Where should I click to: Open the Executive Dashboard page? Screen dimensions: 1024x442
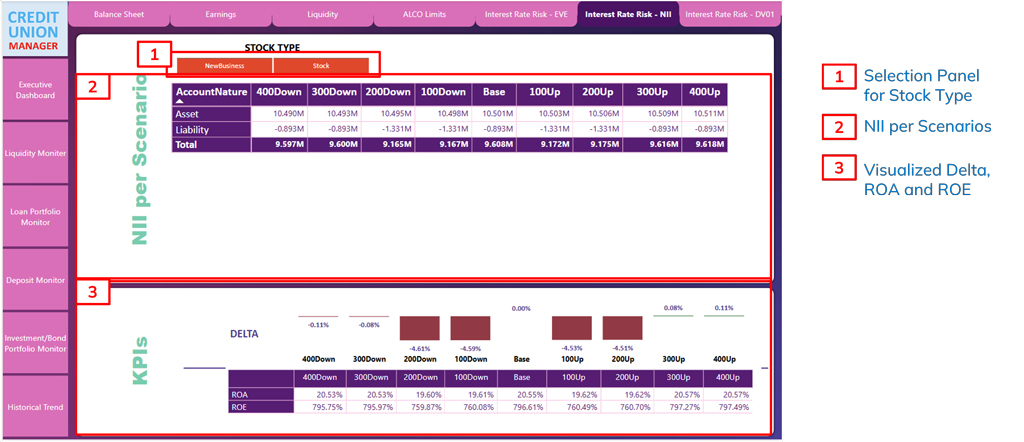click(x=35, y=90)
